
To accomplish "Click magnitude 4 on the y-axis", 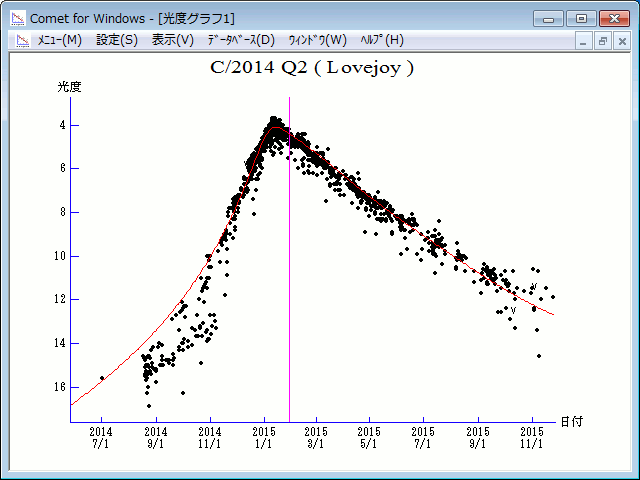I will 62,125.
